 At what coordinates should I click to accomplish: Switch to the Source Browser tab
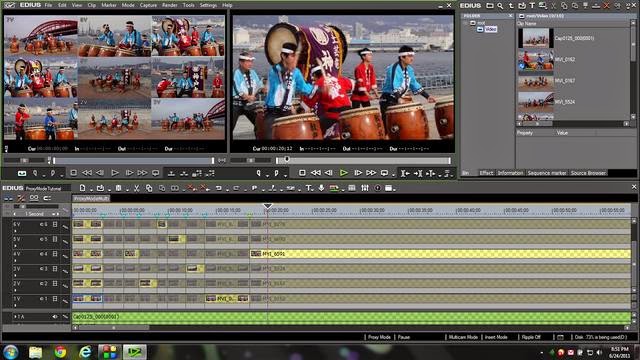588,173
